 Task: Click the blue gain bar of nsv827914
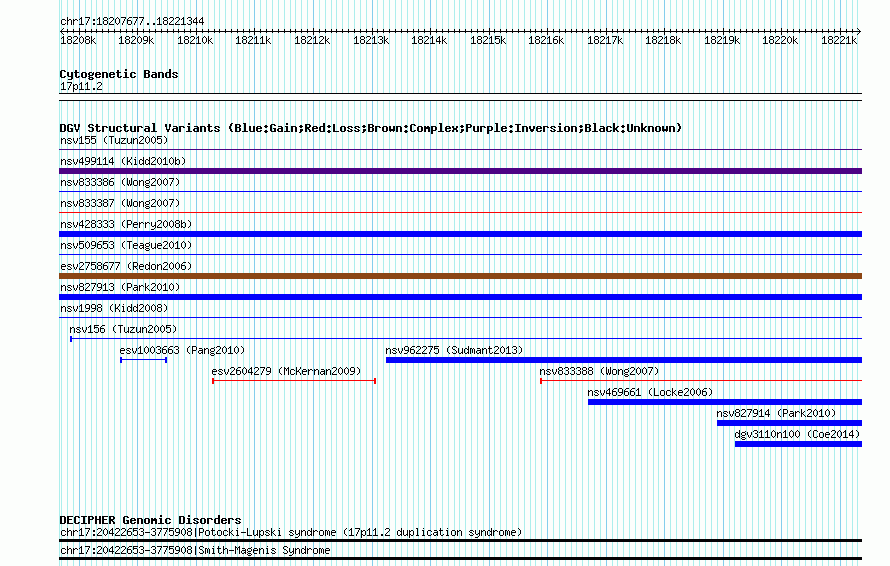pyautogui.click(x=790, y=423)
